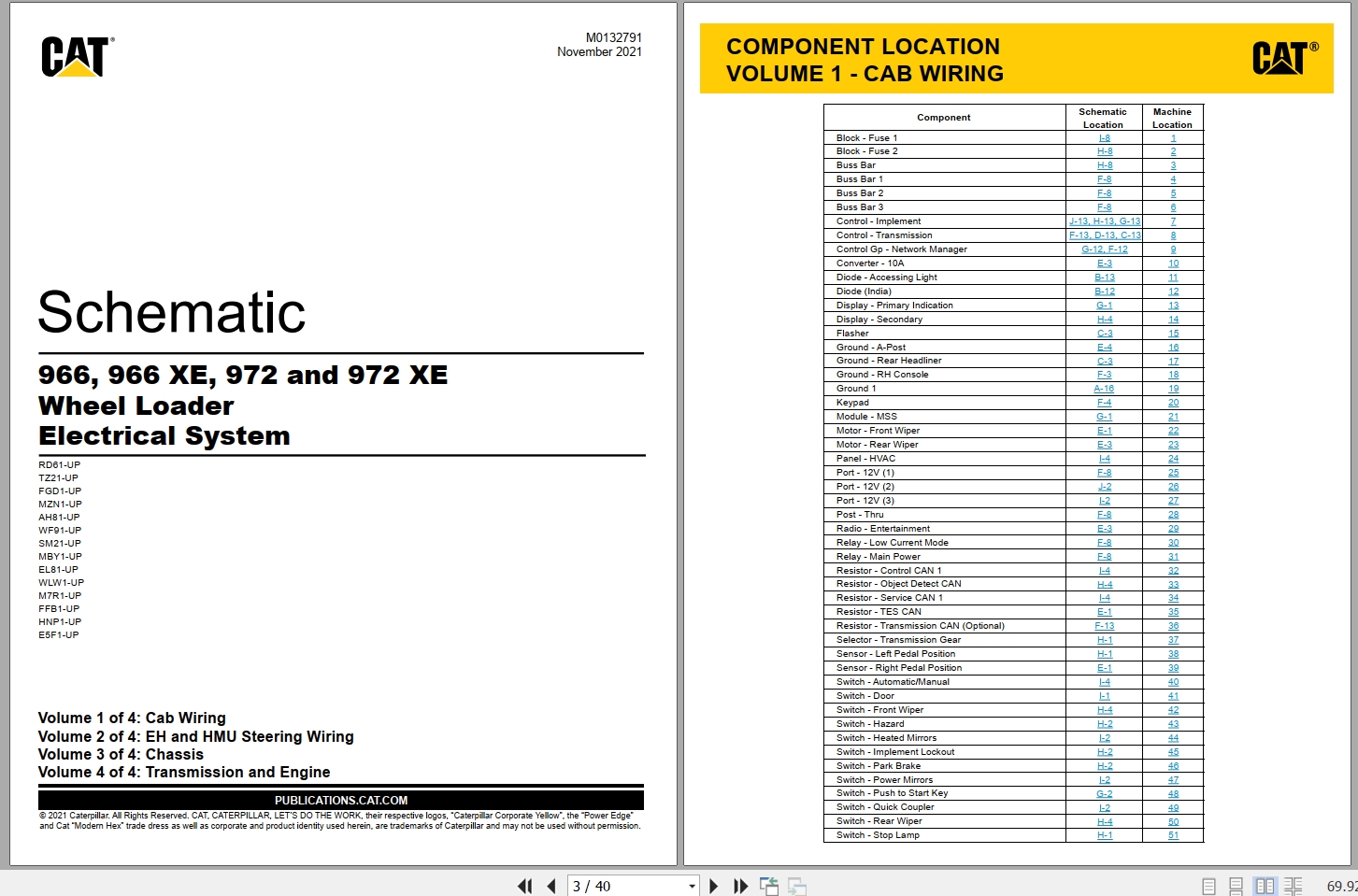Viewport: 1358px width, 896px height.
Task: Open machine location 23 for Motor - Rear Wiper
Action: [x=1173, y=445]
